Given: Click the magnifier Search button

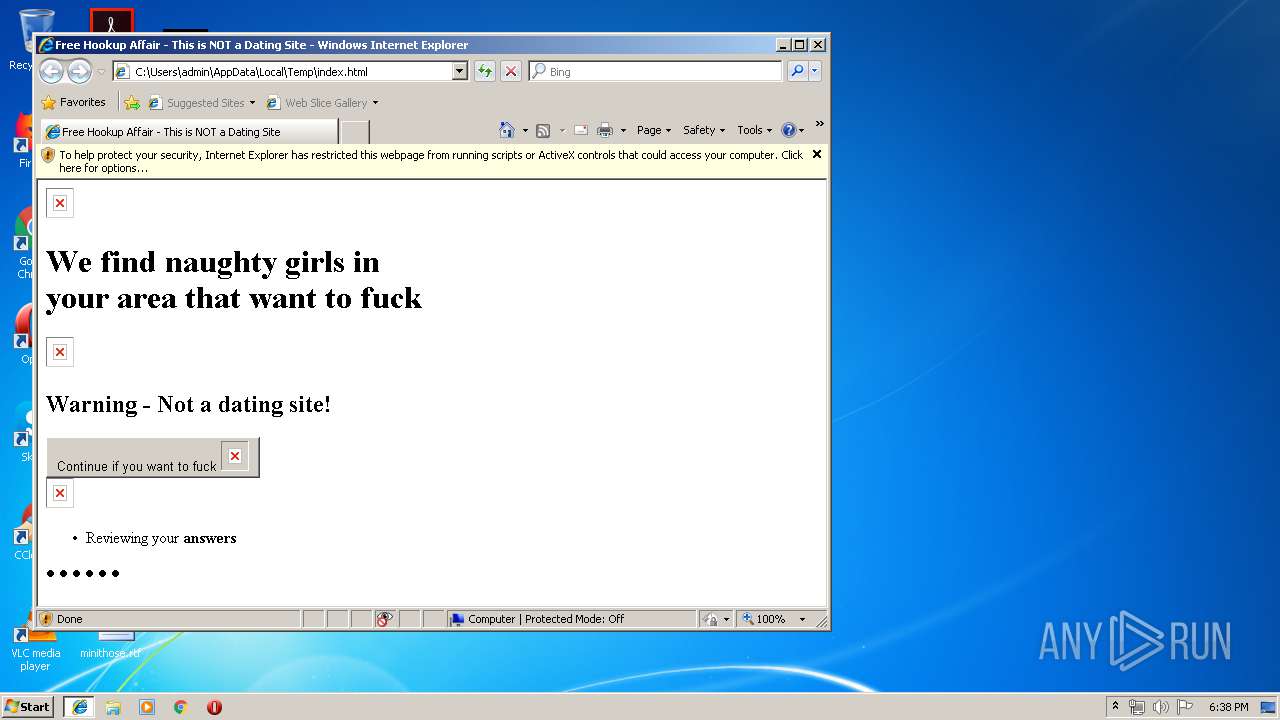Looking at the screenshot, I should coord(797,71).
